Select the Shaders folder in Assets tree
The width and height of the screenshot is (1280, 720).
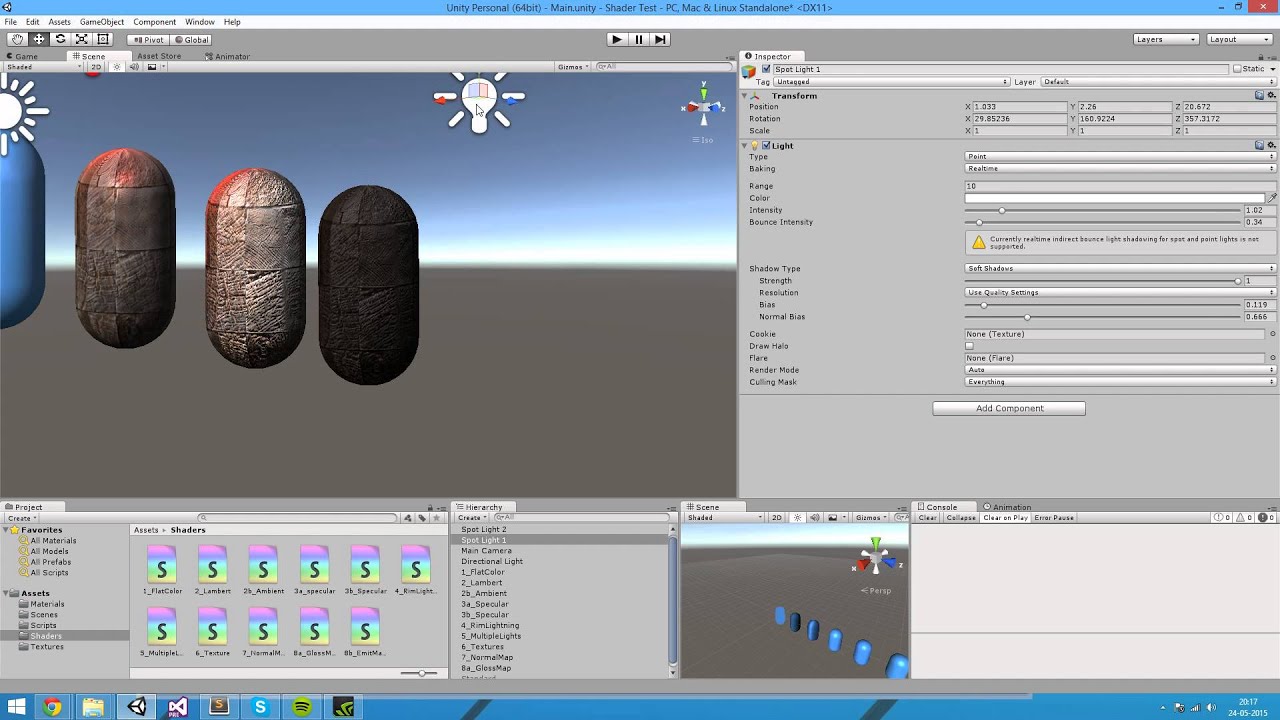coord(46,636)
